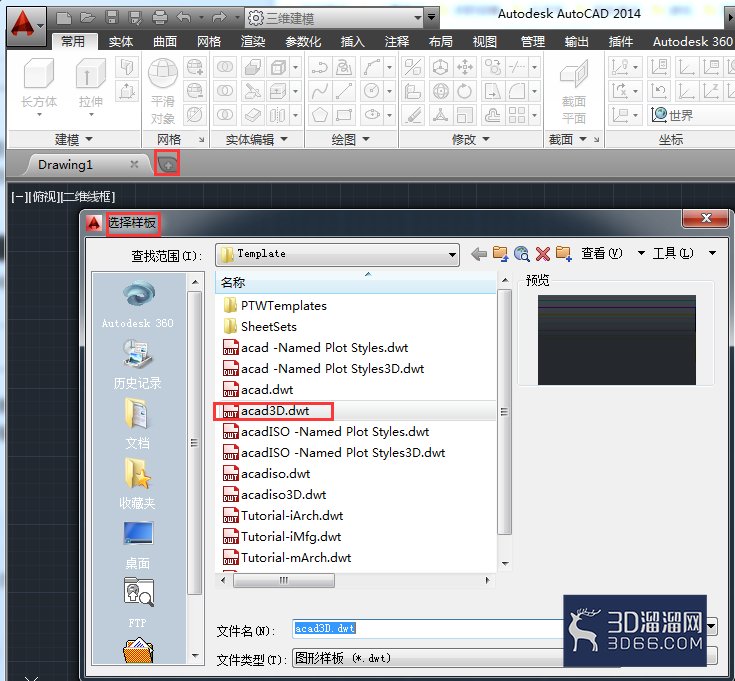Switch to the 渲染 ribbon tab

[253, 42]
